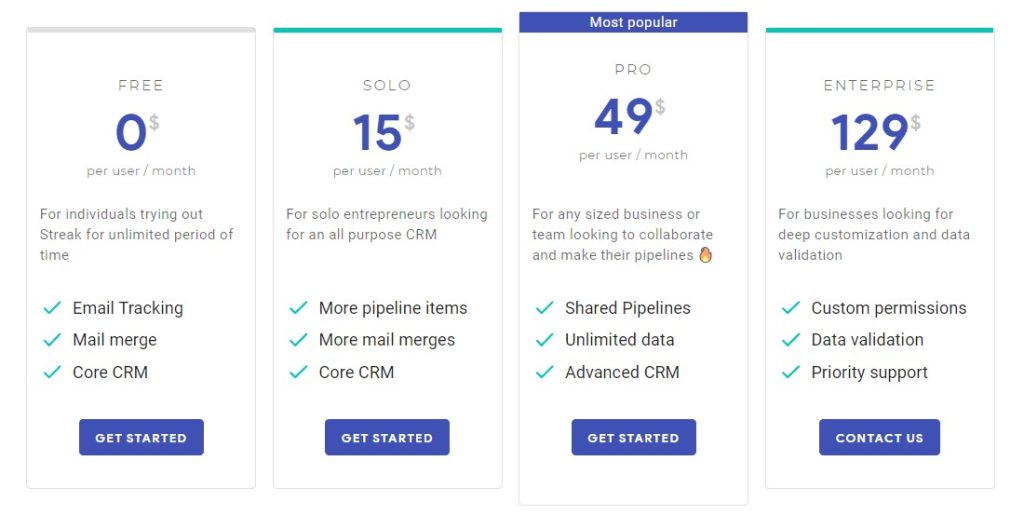Click the checkmark beside Mail merge
The height and width of the screenshot is (515, 1024).
click(x=52, y=339)
